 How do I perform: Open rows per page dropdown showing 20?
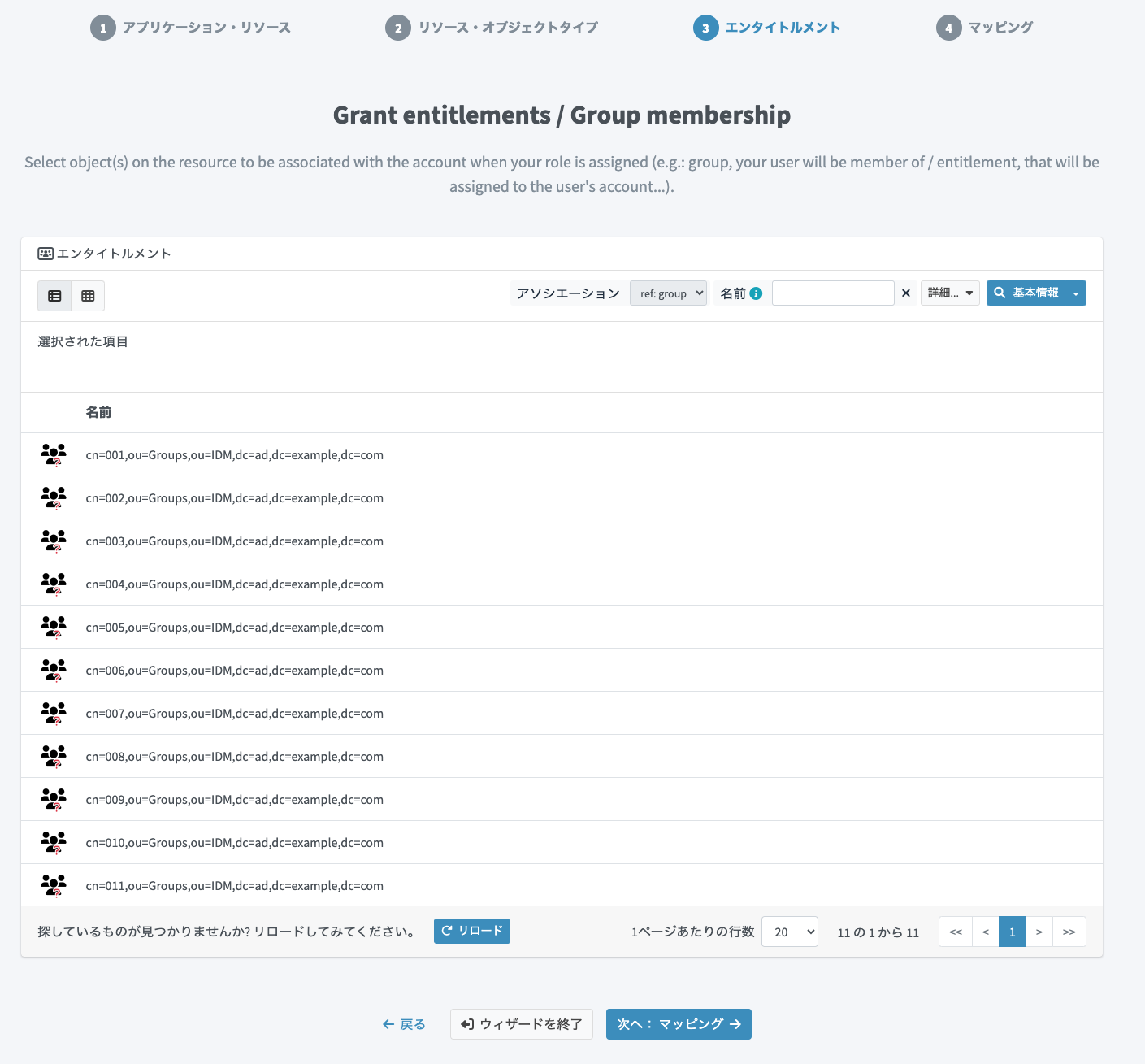tap(790, 932)
